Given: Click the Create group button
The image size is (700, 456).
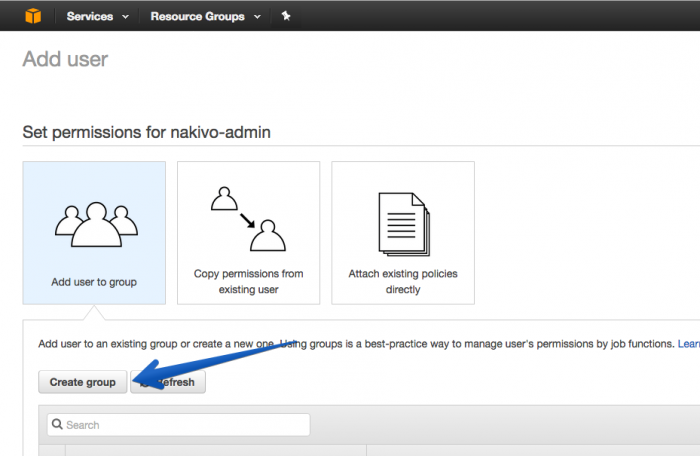Looking at the screenshot, I should pos(83,382).
